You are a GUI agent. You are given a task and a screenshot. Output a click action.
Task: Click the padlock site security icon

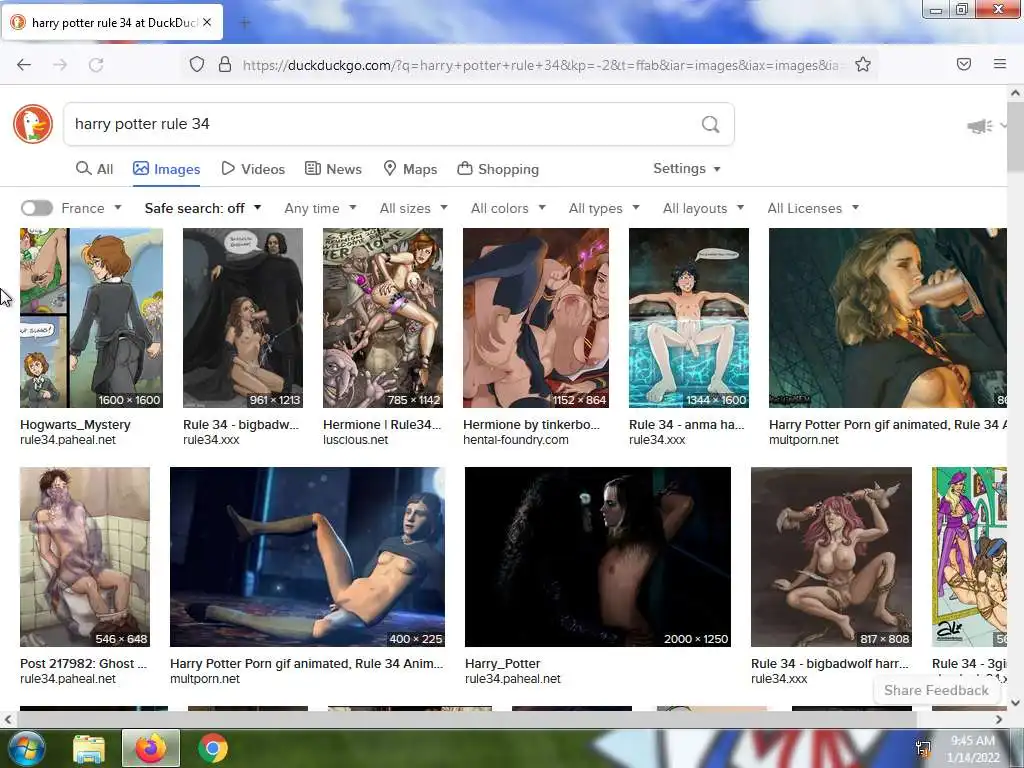pyautogui.click(x=225, y=64)
